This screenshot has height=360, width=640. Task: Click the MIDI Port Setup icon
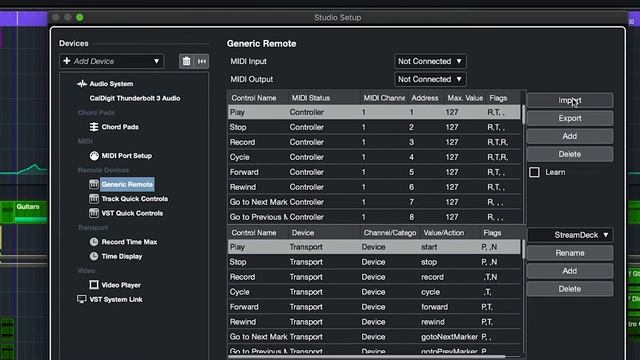(94, 156)
